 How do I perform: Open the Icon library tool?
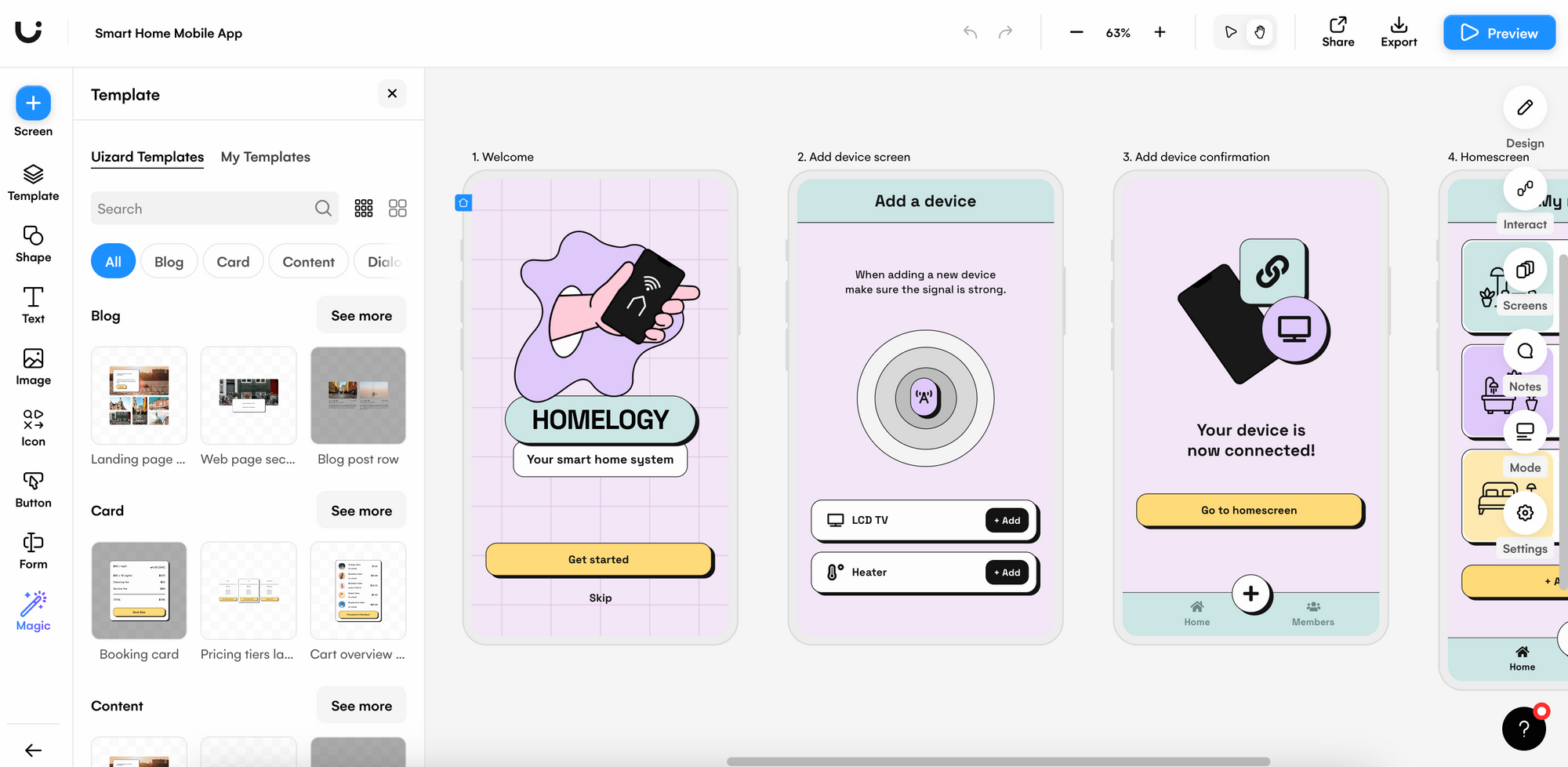pyautogui.click(x=33, y=427)
